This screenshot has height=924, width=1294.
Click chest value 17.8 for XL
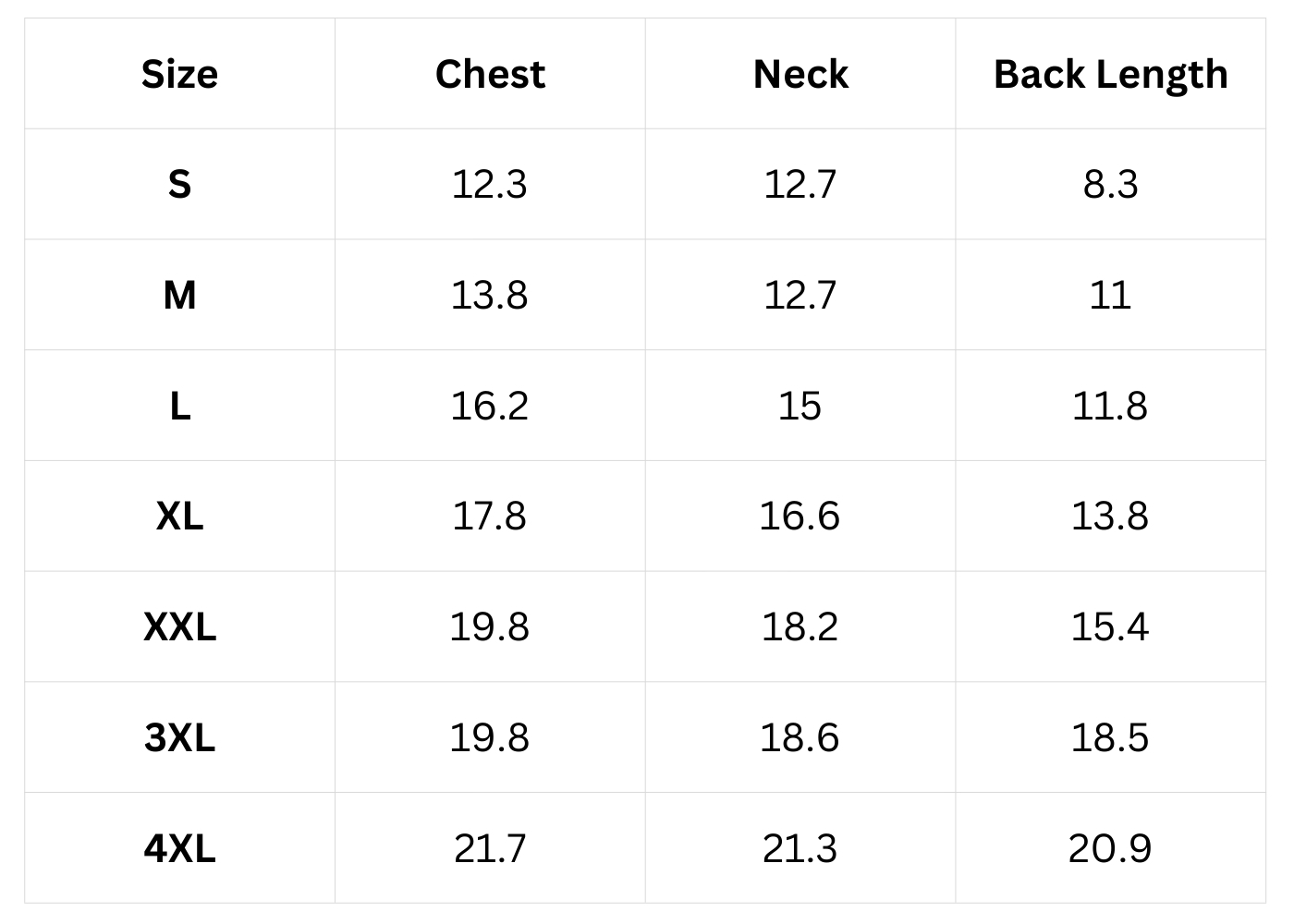pyautogui.click(x=490, y=516)
